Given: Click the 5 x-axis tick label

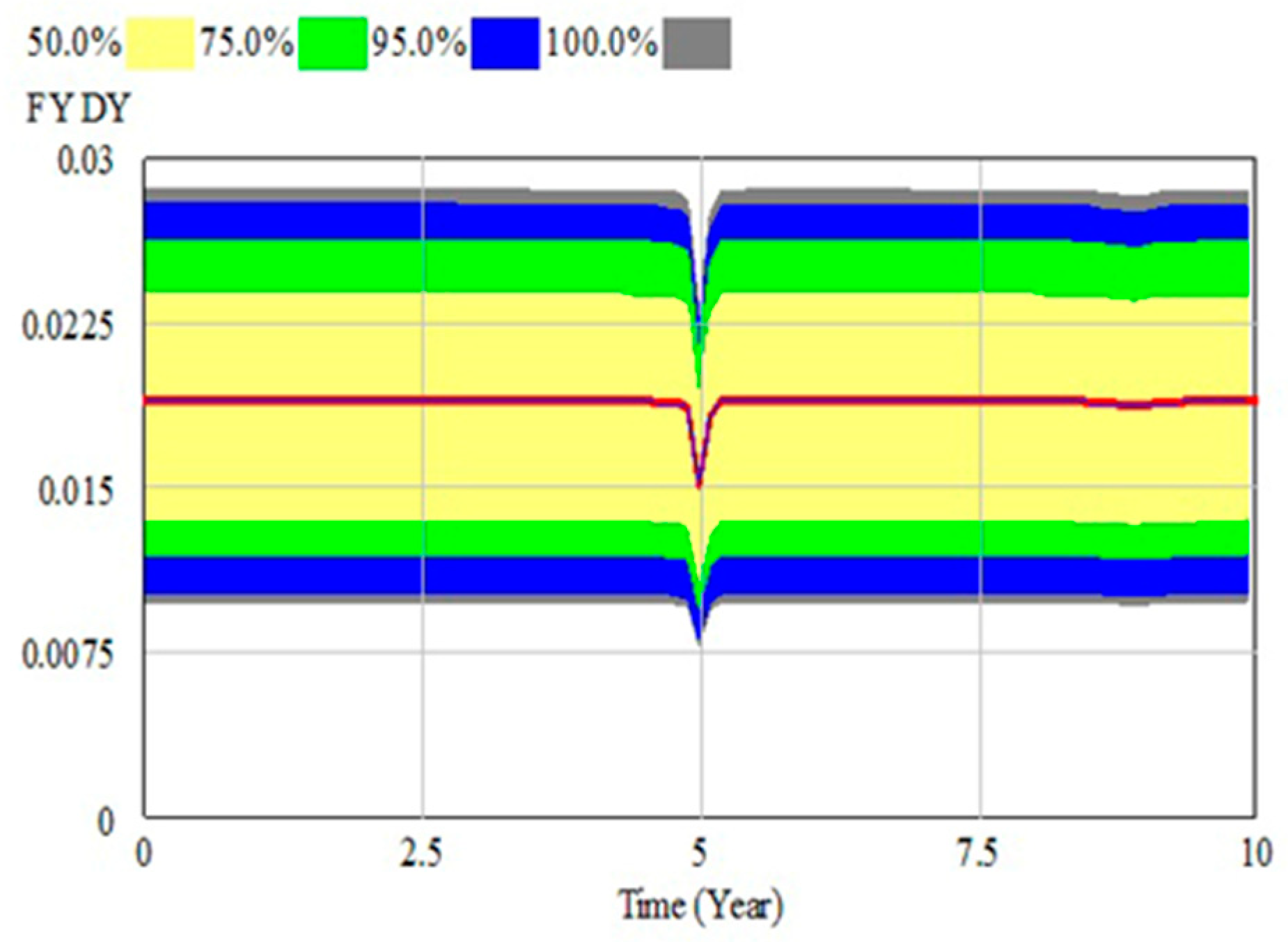Looking at the screenshot, I should [x=700, y=854].
